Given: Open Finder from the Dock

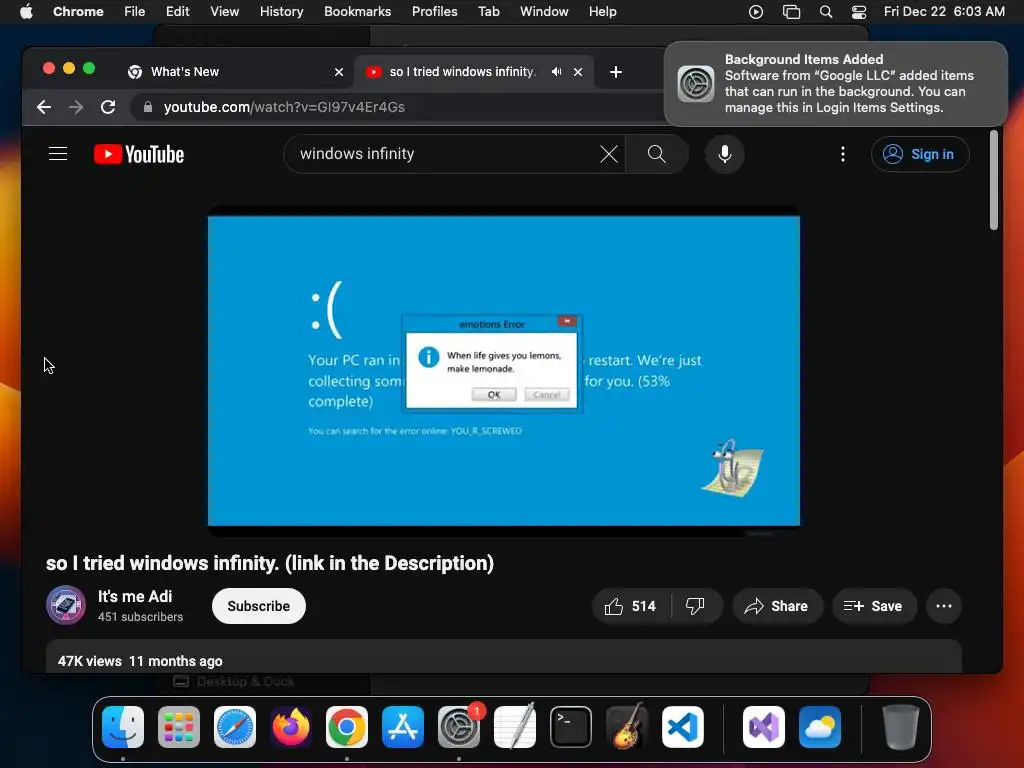Looking at the screenshot, I should click(123, 727).
